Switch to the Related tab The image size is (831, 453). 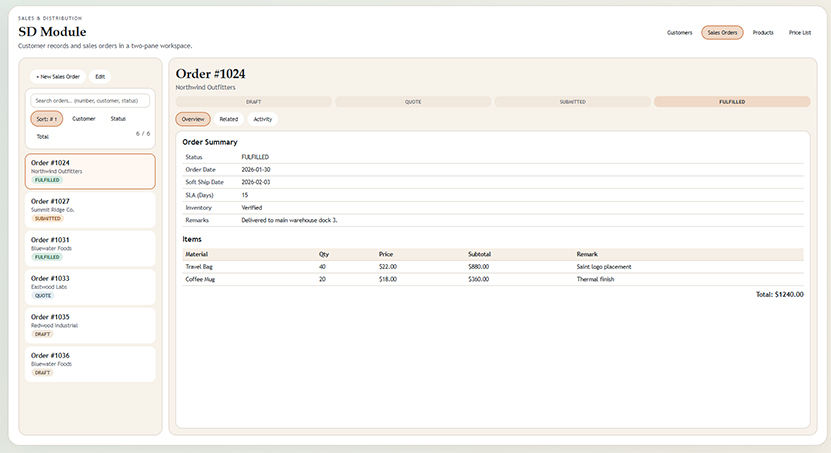(x=229, y=119)
